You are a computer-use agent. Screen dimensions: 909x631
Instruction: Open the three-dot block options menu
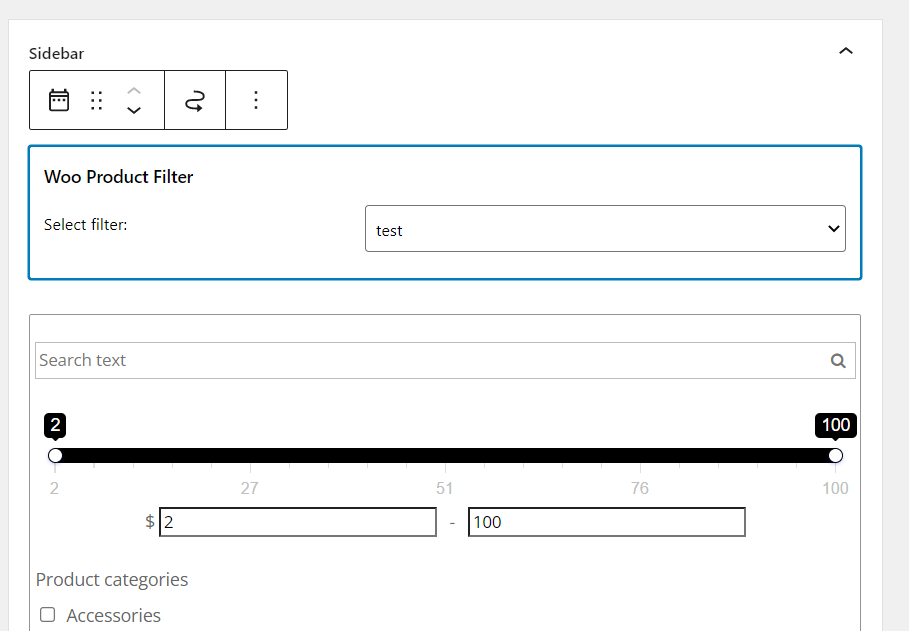pos(256,100)
